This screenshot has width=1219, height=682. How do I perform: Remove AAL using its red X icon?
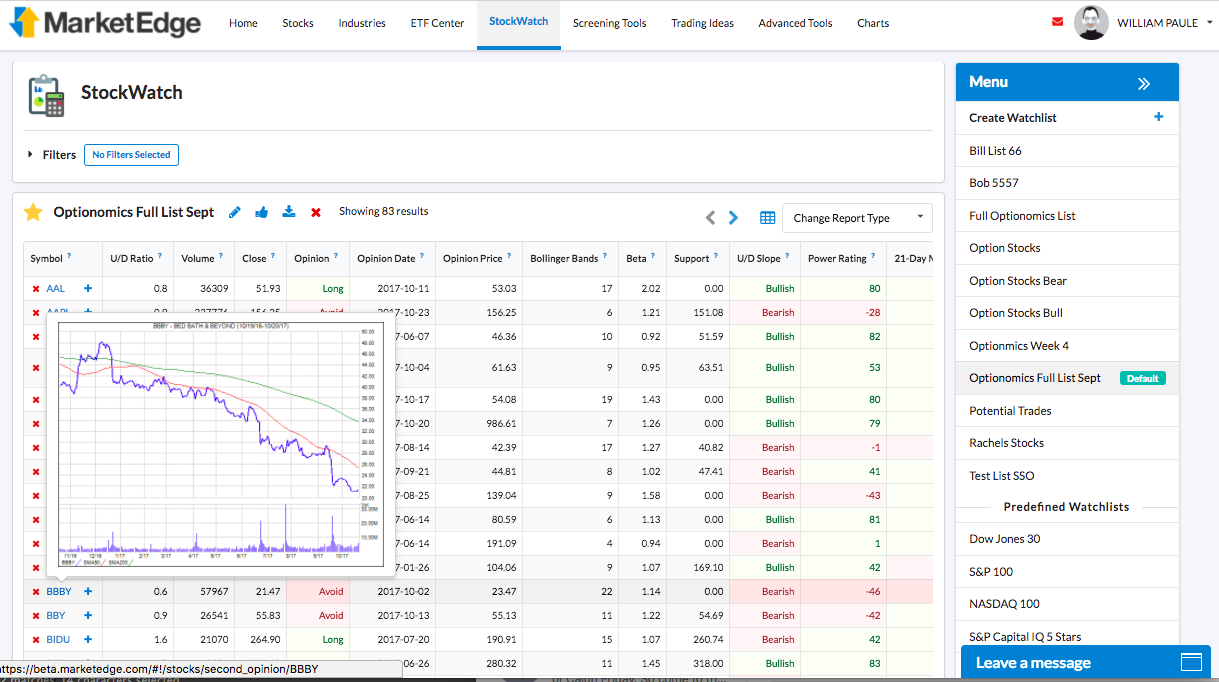click(35, 288)
